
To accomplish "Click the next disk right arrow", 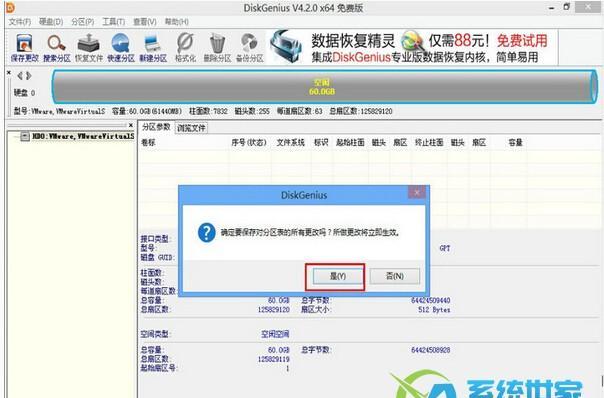I will (29, 76).
